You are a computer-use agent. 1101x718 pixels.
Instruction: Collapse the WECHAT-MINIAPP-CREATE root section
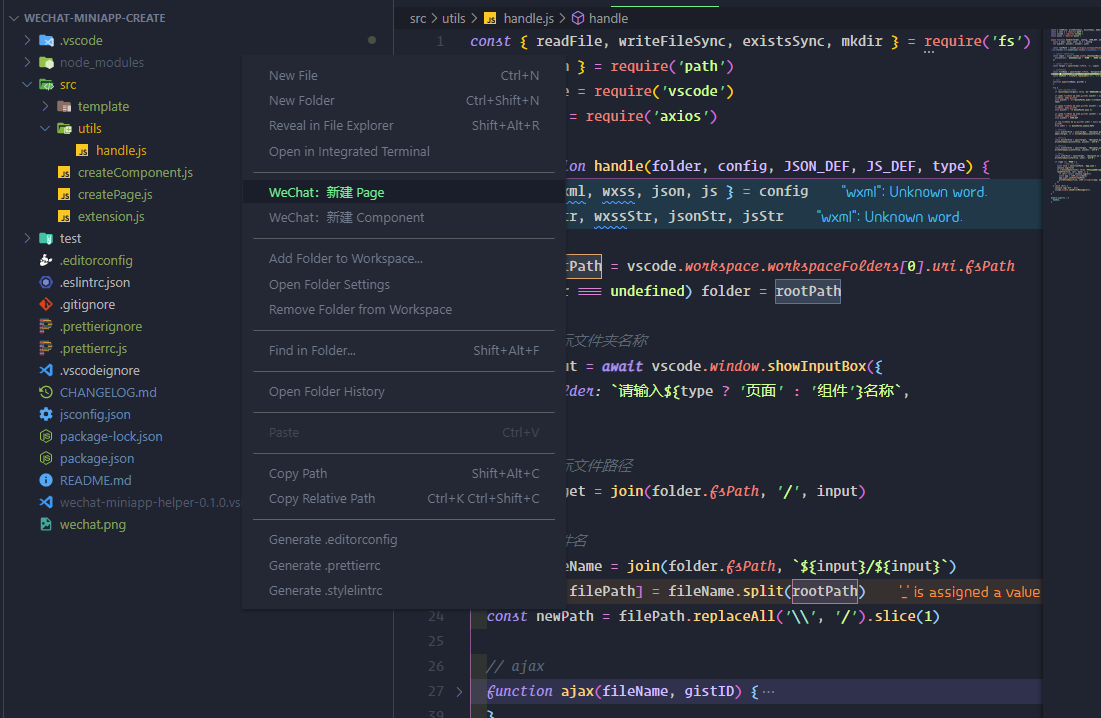pyautogui.click(x=14, y=18)
